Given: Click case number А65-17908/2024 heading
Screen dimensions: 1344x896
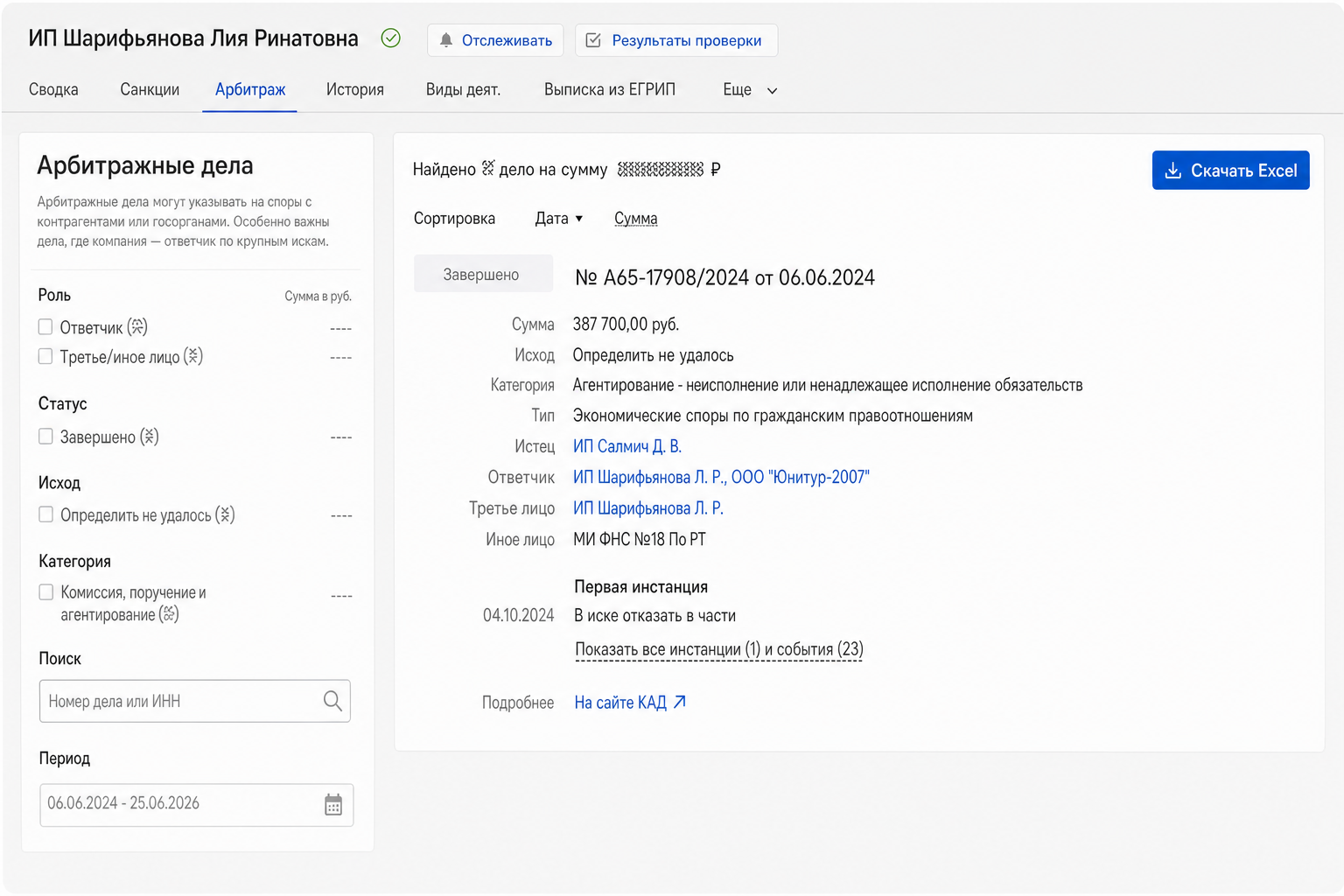Looking at the screenshot, I should (725, 277).
